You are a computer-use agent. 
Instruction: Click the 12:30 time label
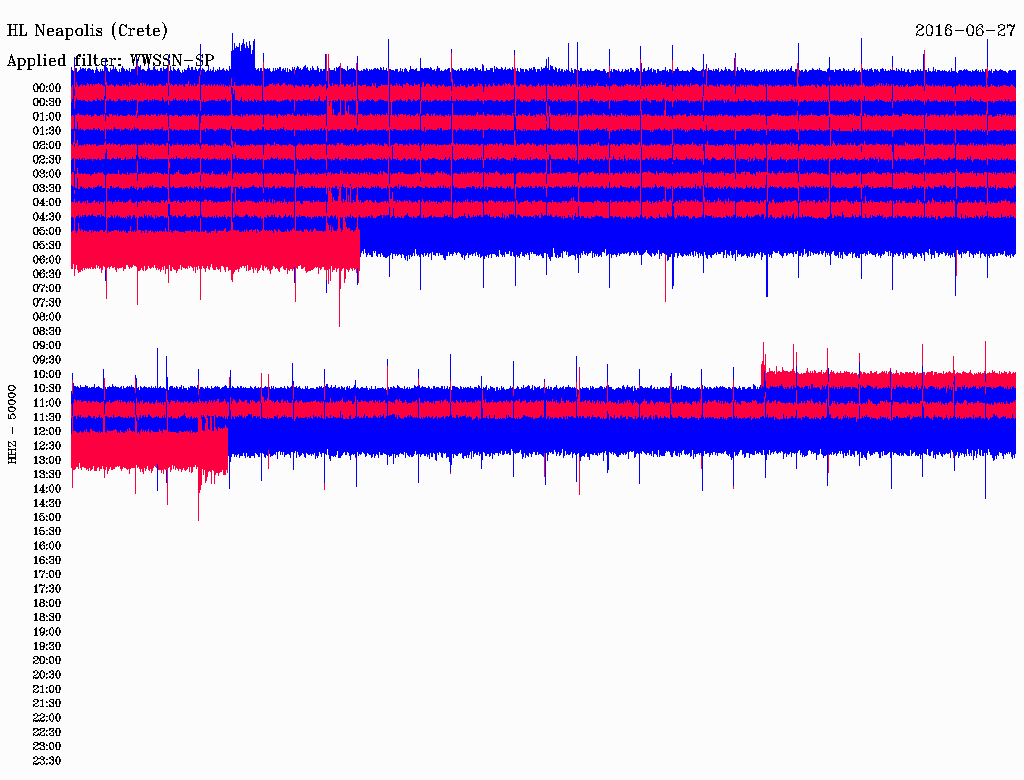pyautogui.click(x=47, y=446)
